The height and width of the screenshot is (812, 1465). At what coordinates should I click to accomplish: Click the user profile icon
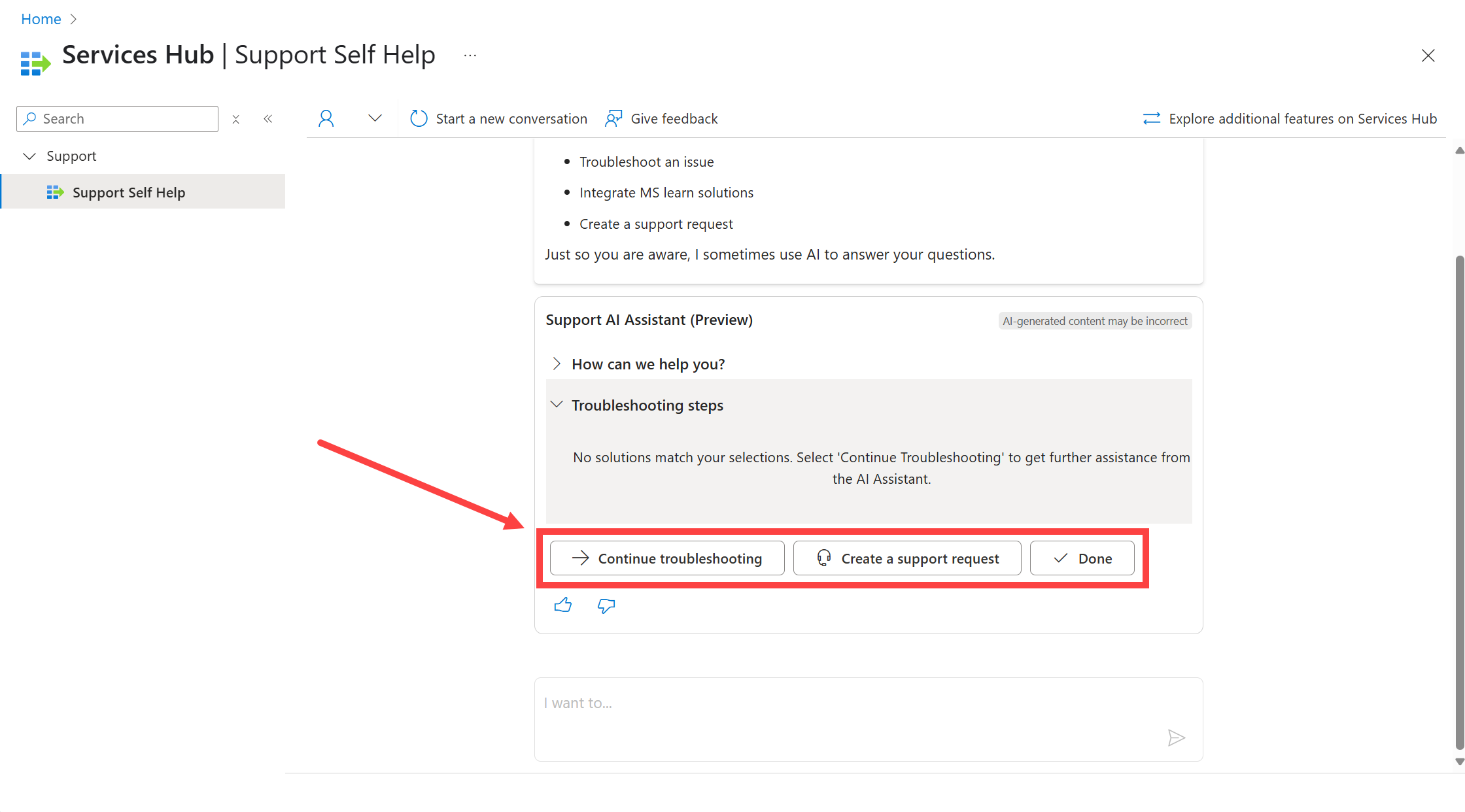click(325, 118)
